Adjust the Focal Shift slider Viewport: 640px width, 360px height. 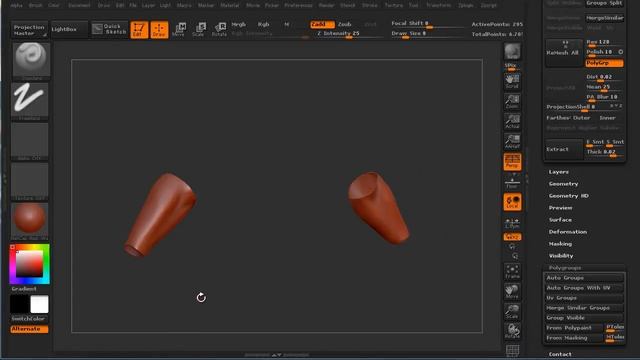pos(427,24)
